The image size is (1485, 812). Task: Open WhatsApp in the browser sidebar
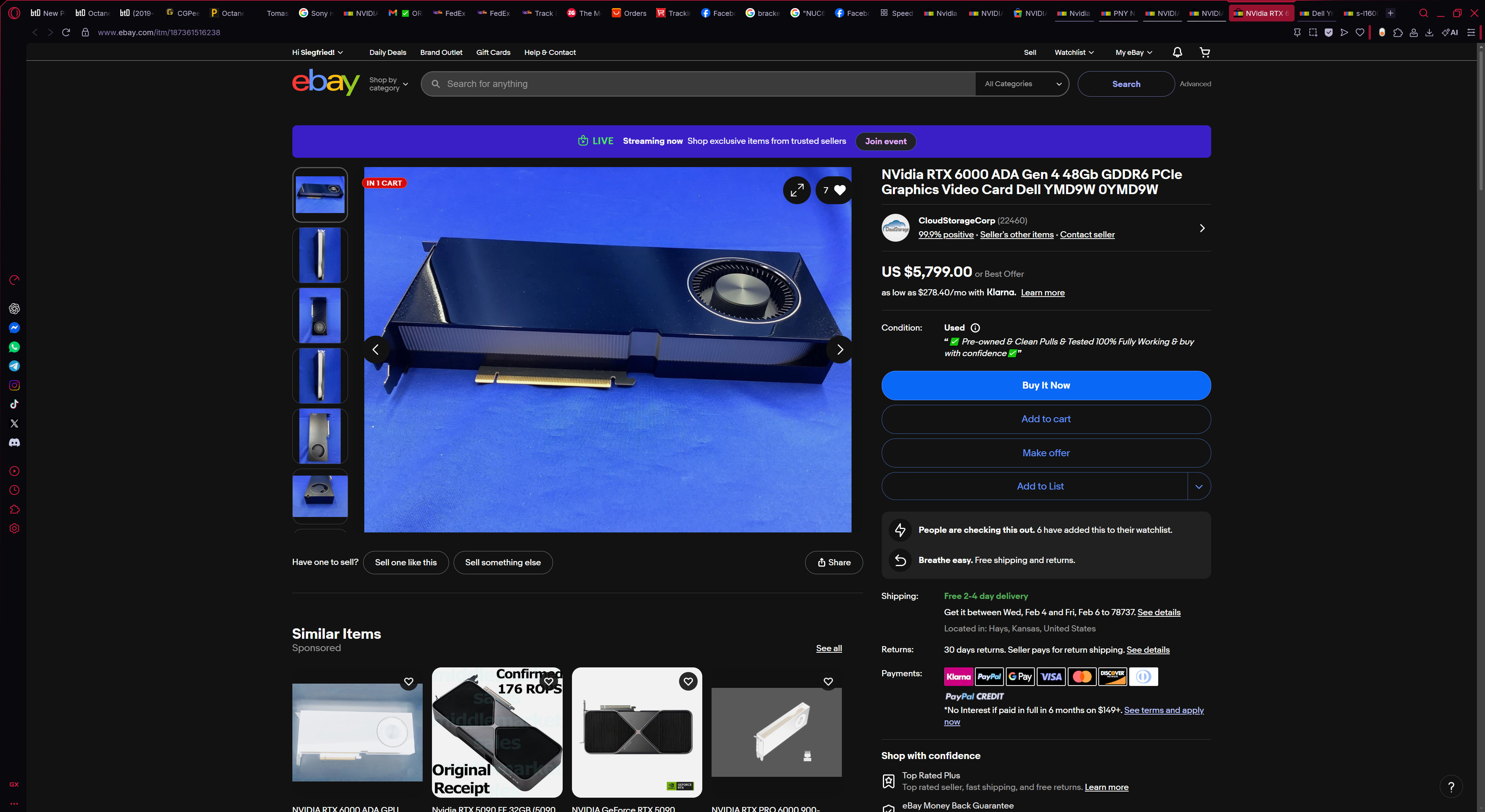pos(14,347)
